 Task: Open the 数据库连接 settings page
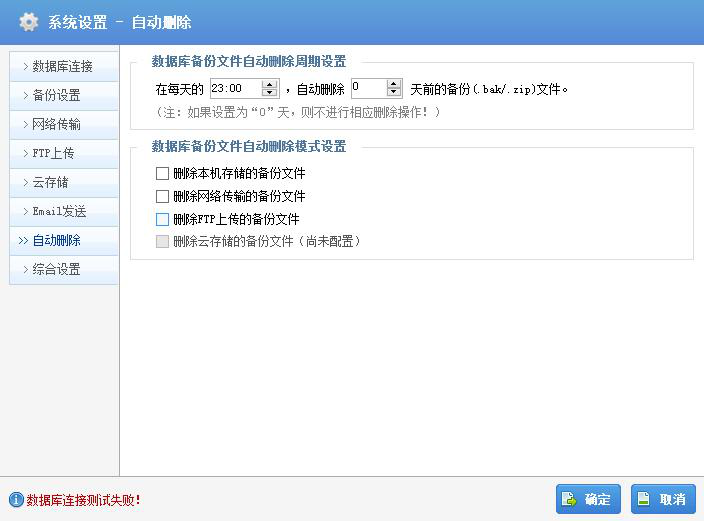pyautogui.click(x=64, y=66)
